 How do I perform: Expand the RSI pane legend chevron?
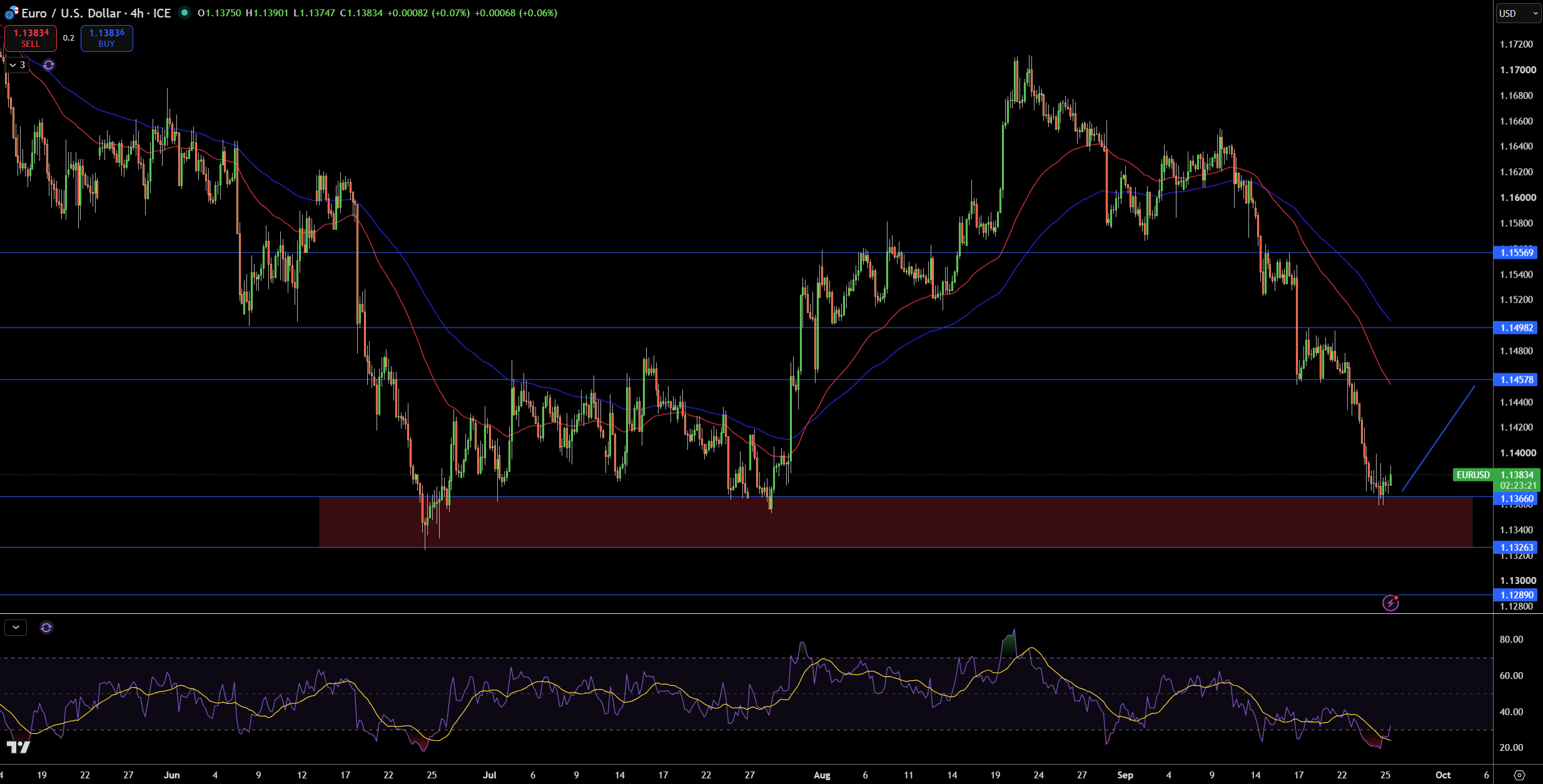[x=16, y=627]
